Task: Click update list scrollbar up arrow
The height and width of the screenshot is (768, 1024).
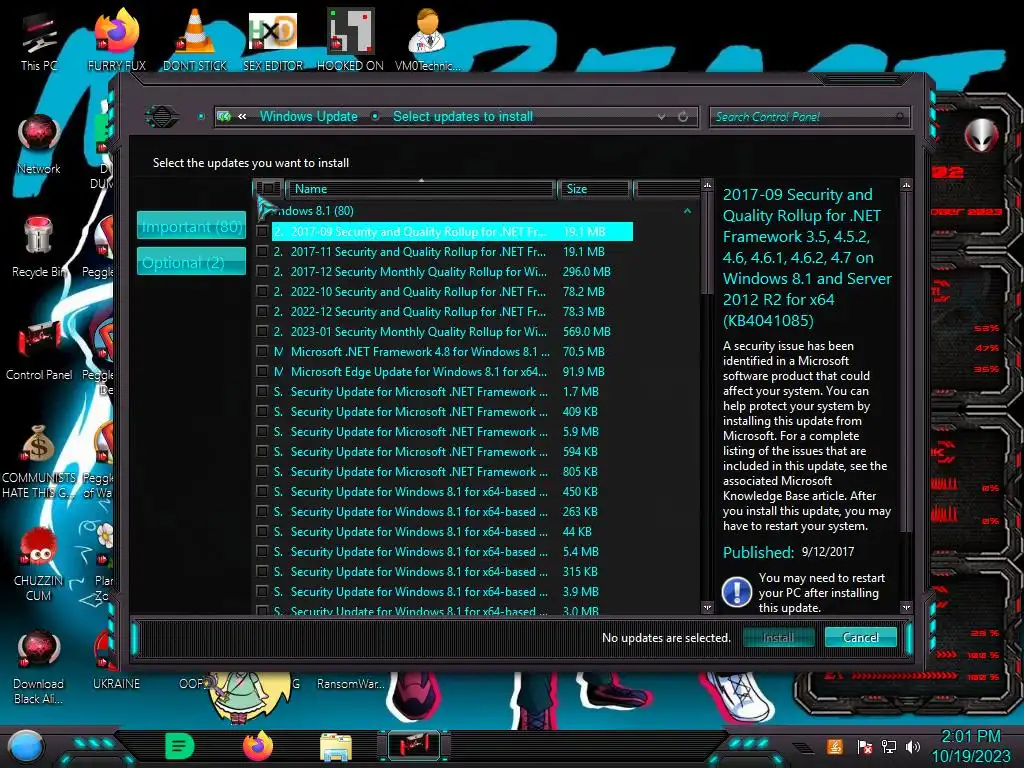Action: click(707, 186)
